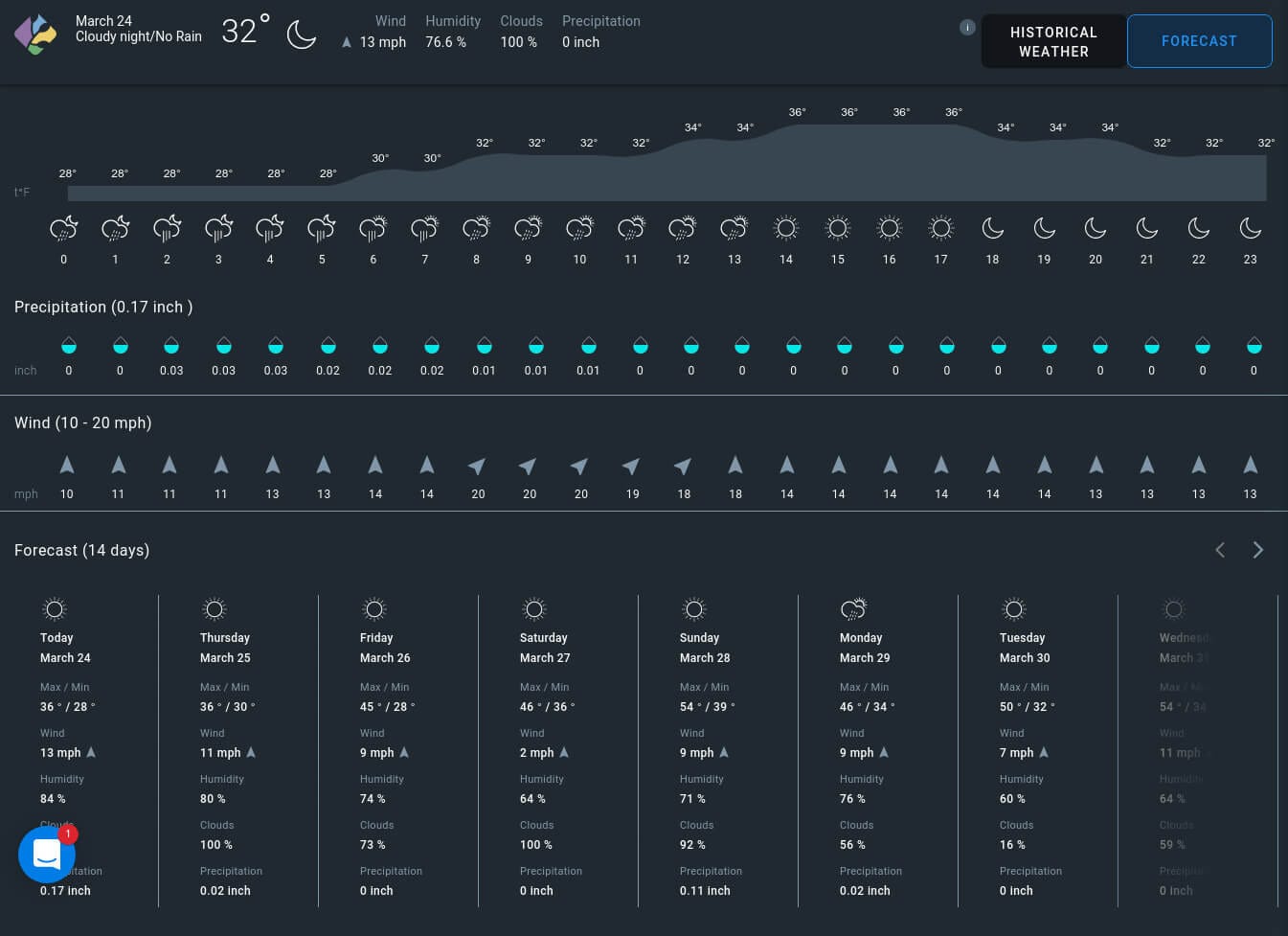
Task: Switch to the Forecast tab
Action: point(1199,41)
